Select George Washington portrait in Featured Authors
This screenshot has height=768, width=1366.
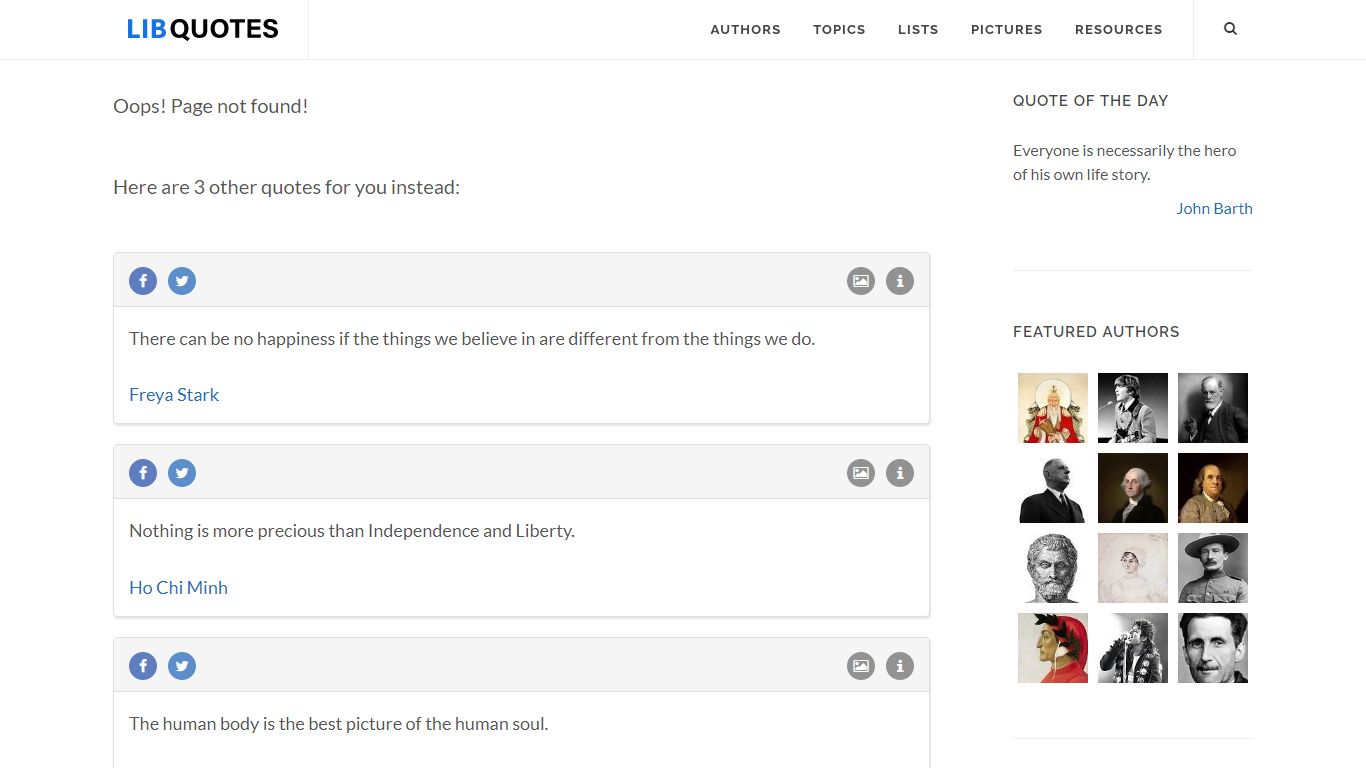1133,488
